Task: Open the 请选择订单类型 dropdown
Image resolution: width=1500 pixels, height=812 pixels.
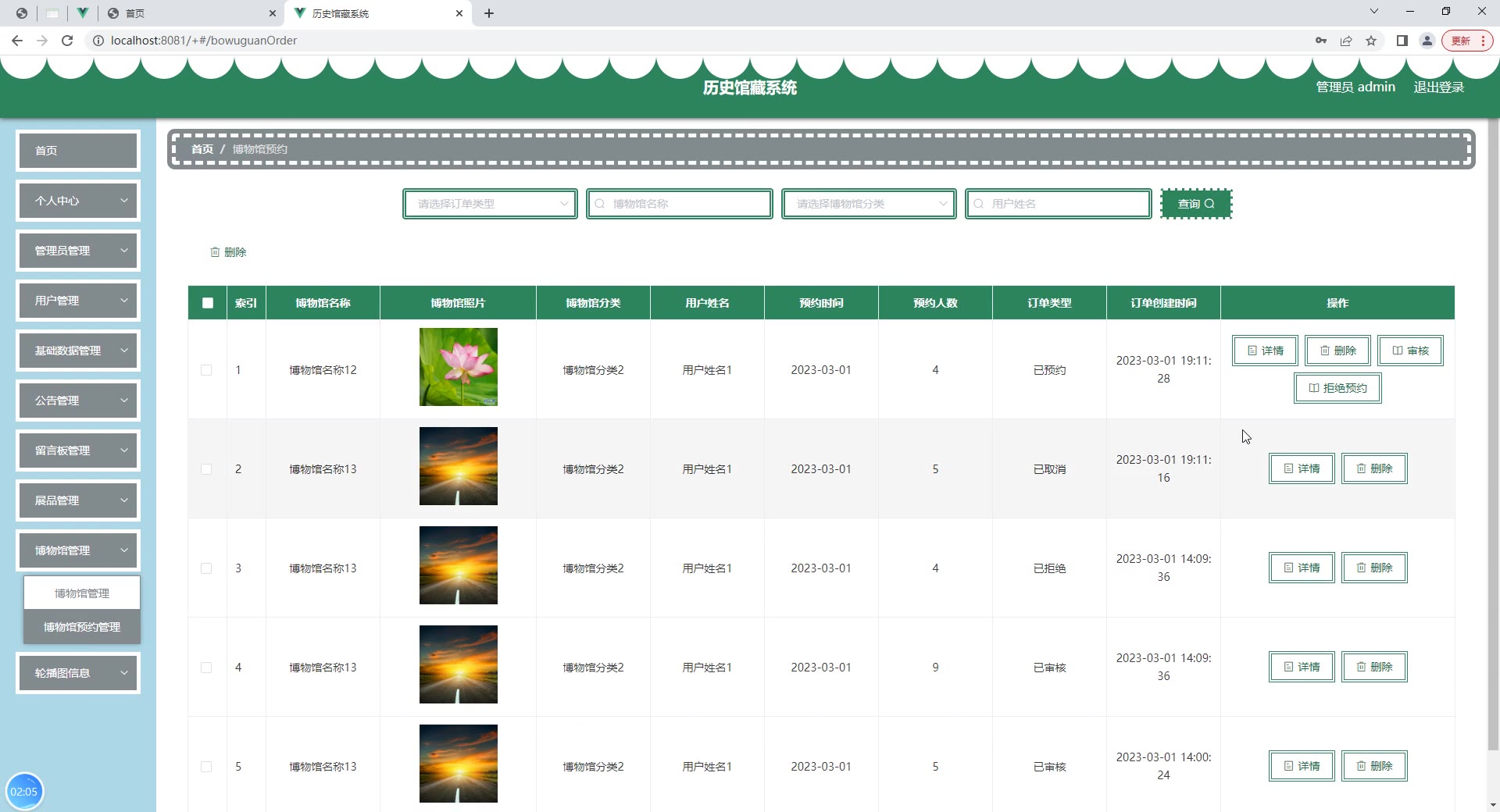Action: point(490,204)
